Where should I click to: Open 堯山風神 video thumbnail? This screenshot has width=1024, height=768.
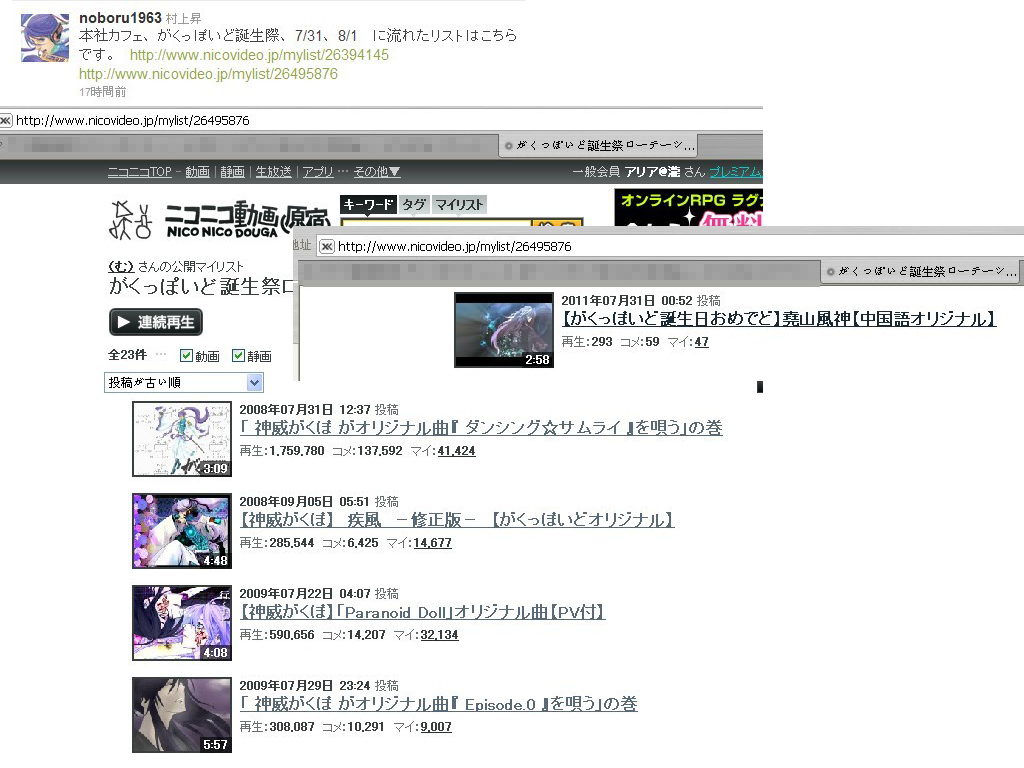504,330
